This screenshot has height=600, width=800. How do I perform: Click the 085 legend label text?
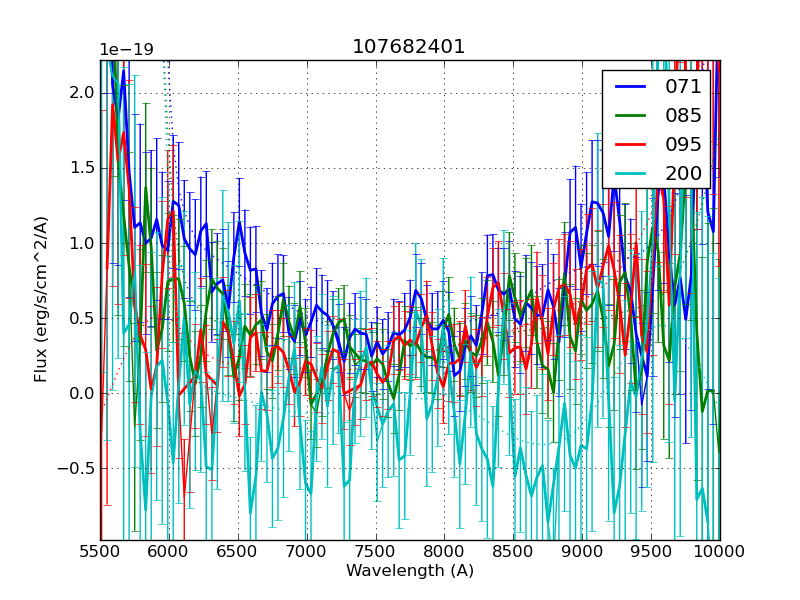683,116
